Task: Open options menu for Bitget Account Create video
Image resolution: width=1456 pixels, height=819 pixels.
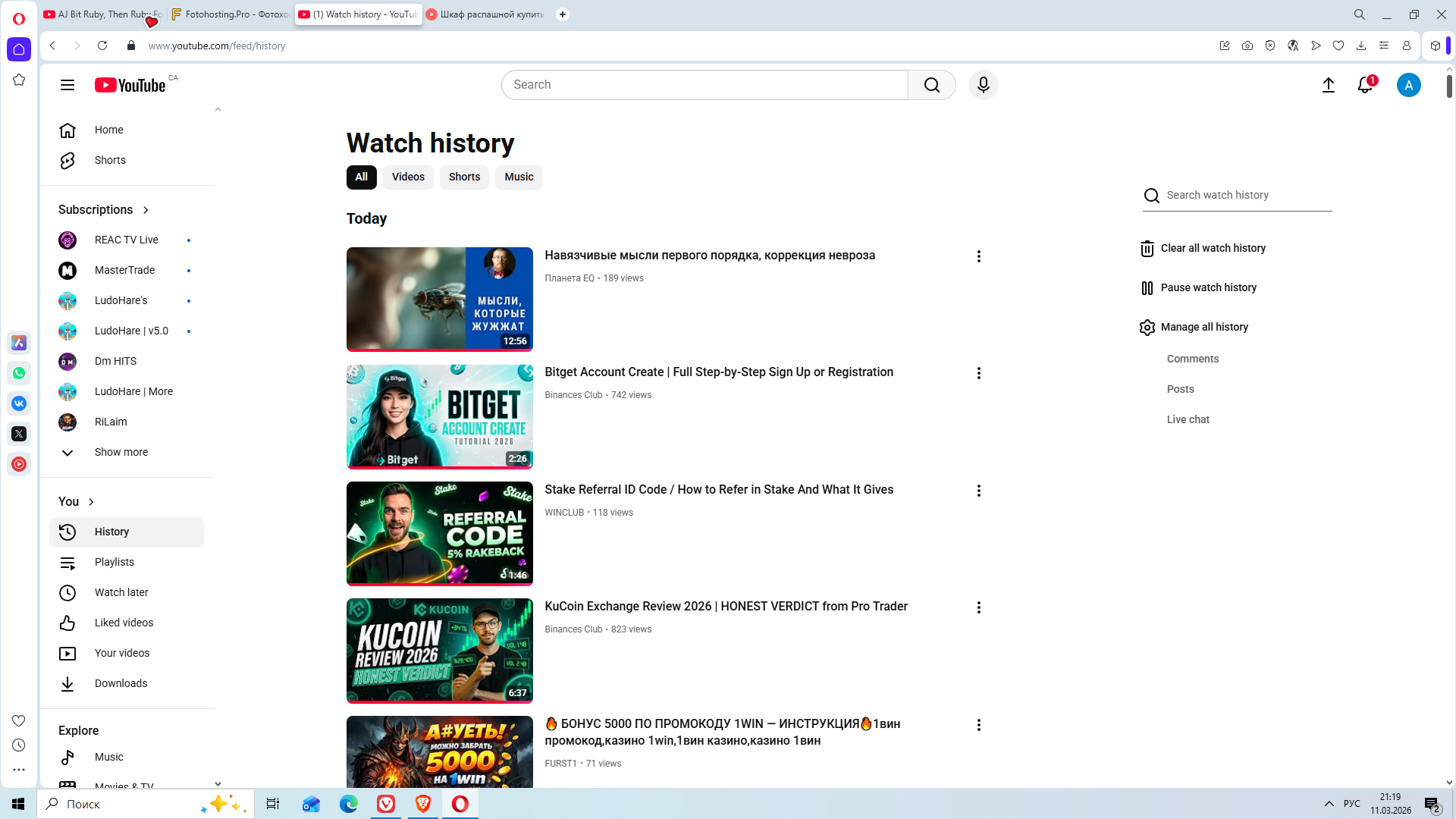Action: click(978, 373)
